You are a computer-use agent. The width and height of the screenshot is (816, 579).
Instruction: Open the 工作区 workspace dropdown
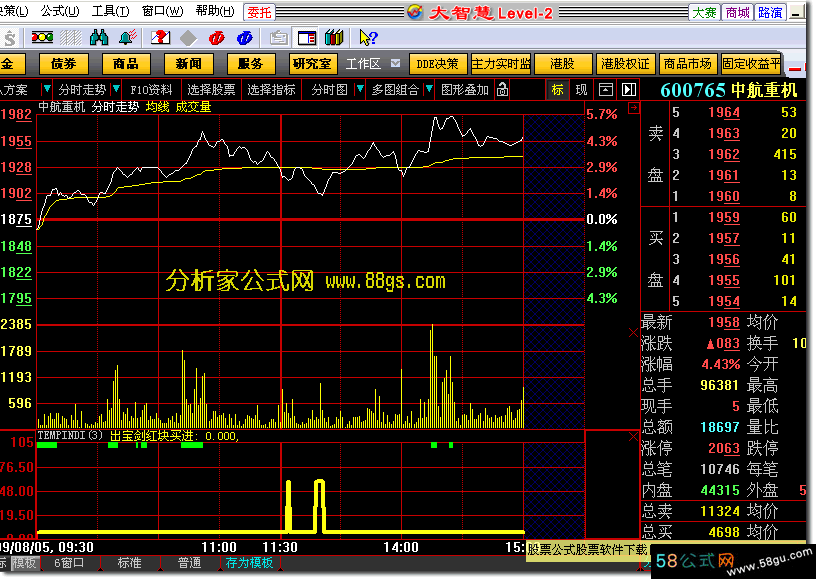396,63
